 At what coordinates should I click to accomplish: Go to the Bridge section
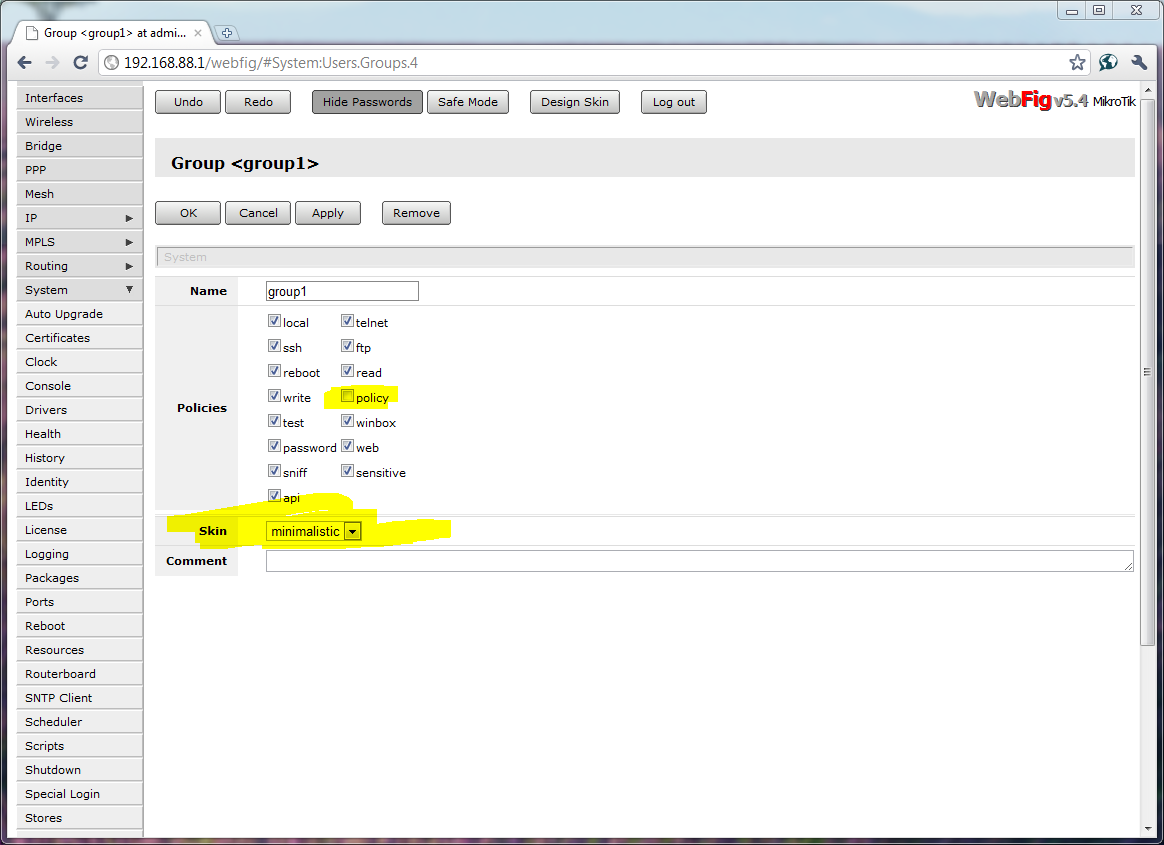click(x=79, y=146)
